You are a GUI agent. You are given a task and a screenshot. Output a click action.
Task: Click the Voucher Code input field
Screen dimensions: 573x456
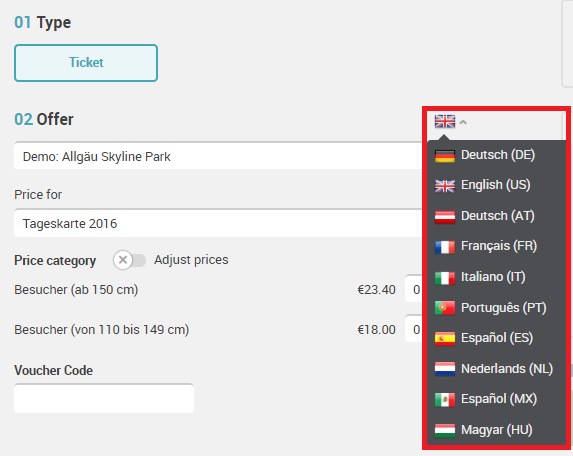point(104,398)
